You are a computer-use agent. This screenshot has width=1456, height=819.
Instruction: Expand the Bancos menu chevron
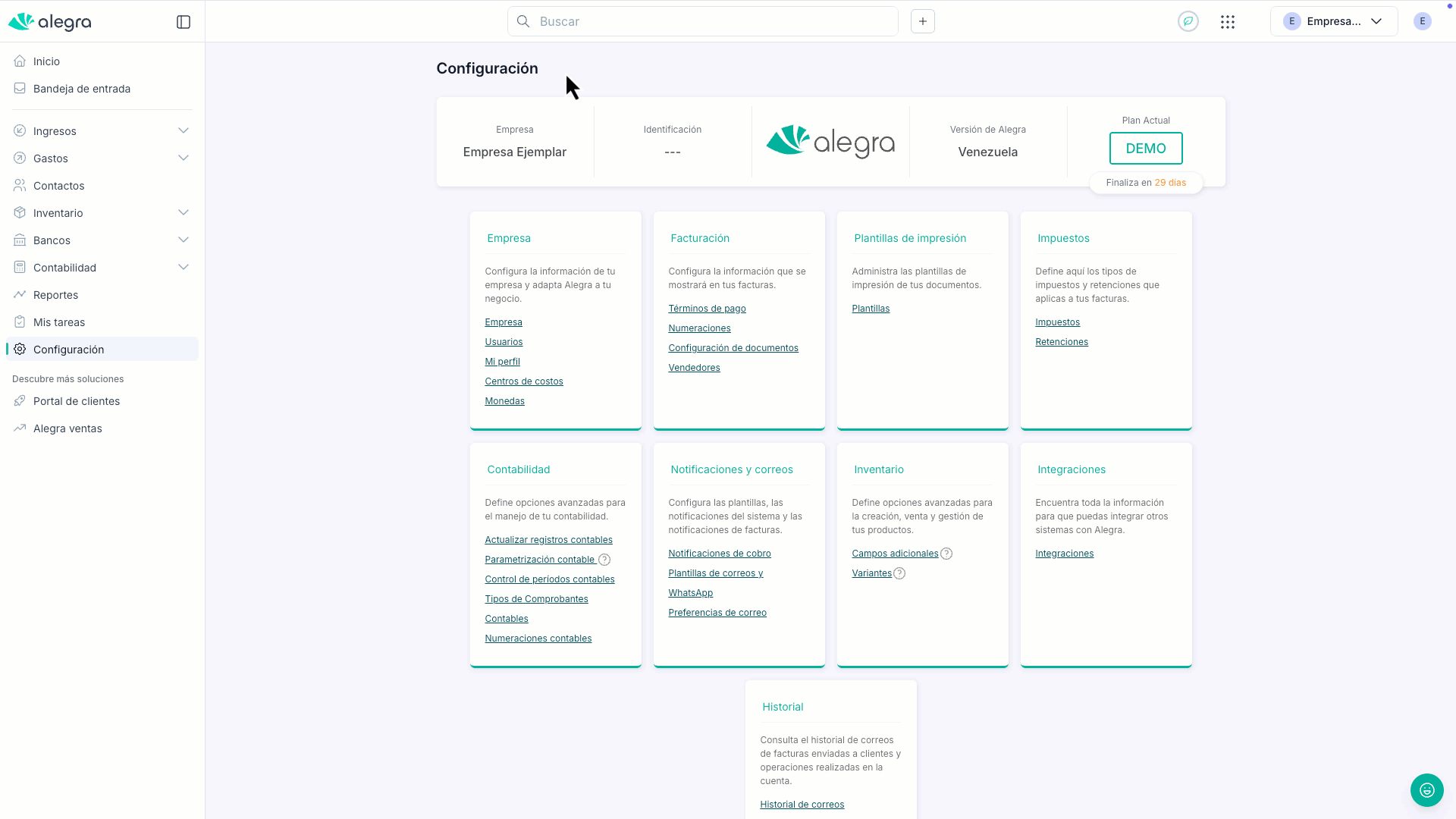[x=184, y=240]
